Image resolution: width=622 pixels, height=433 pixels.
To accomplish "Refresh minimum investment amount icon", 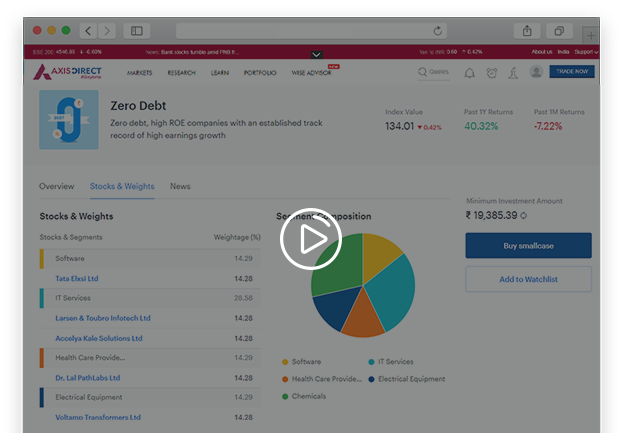I will 523,216.
